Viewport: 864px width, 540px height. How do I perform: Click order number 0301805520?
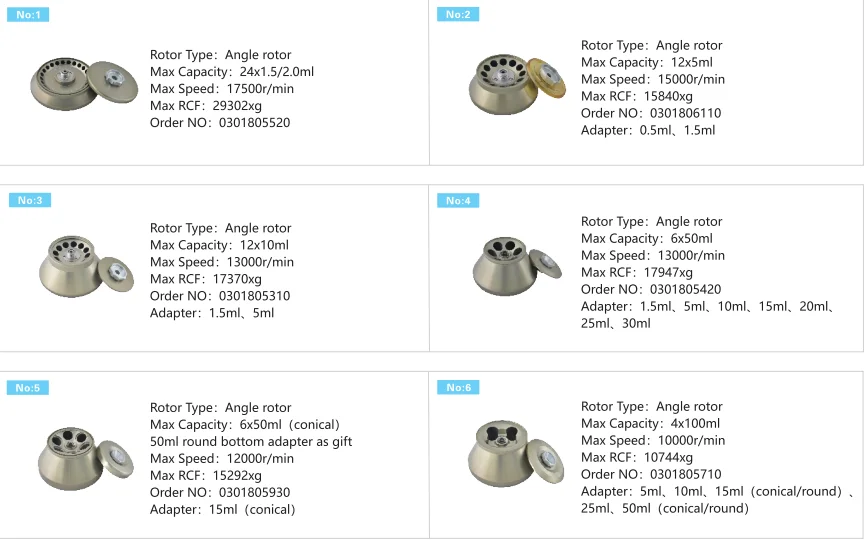(254, 123)
